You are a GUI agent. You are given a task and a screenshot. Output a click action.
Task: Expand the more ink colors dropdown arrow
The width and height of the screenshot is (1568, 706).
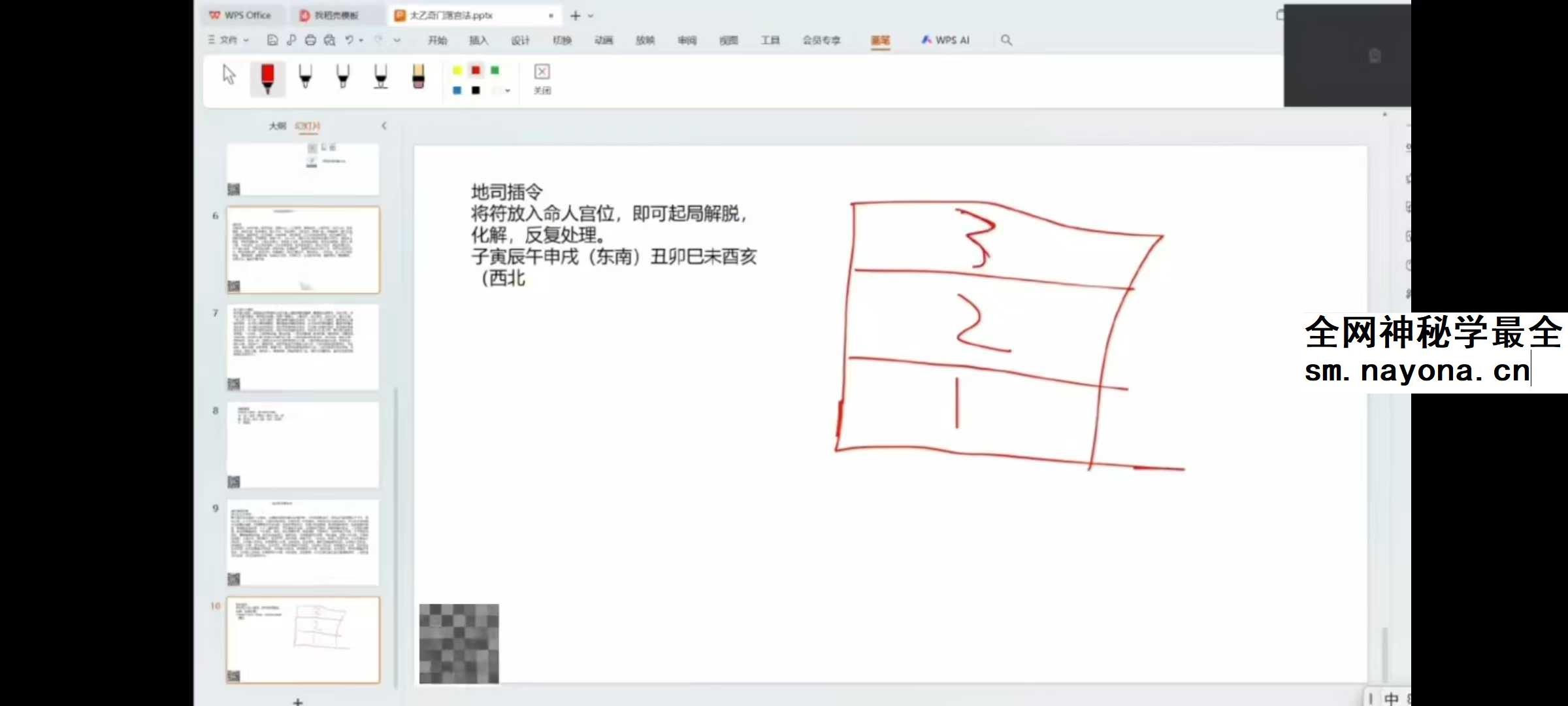[508, 91]
